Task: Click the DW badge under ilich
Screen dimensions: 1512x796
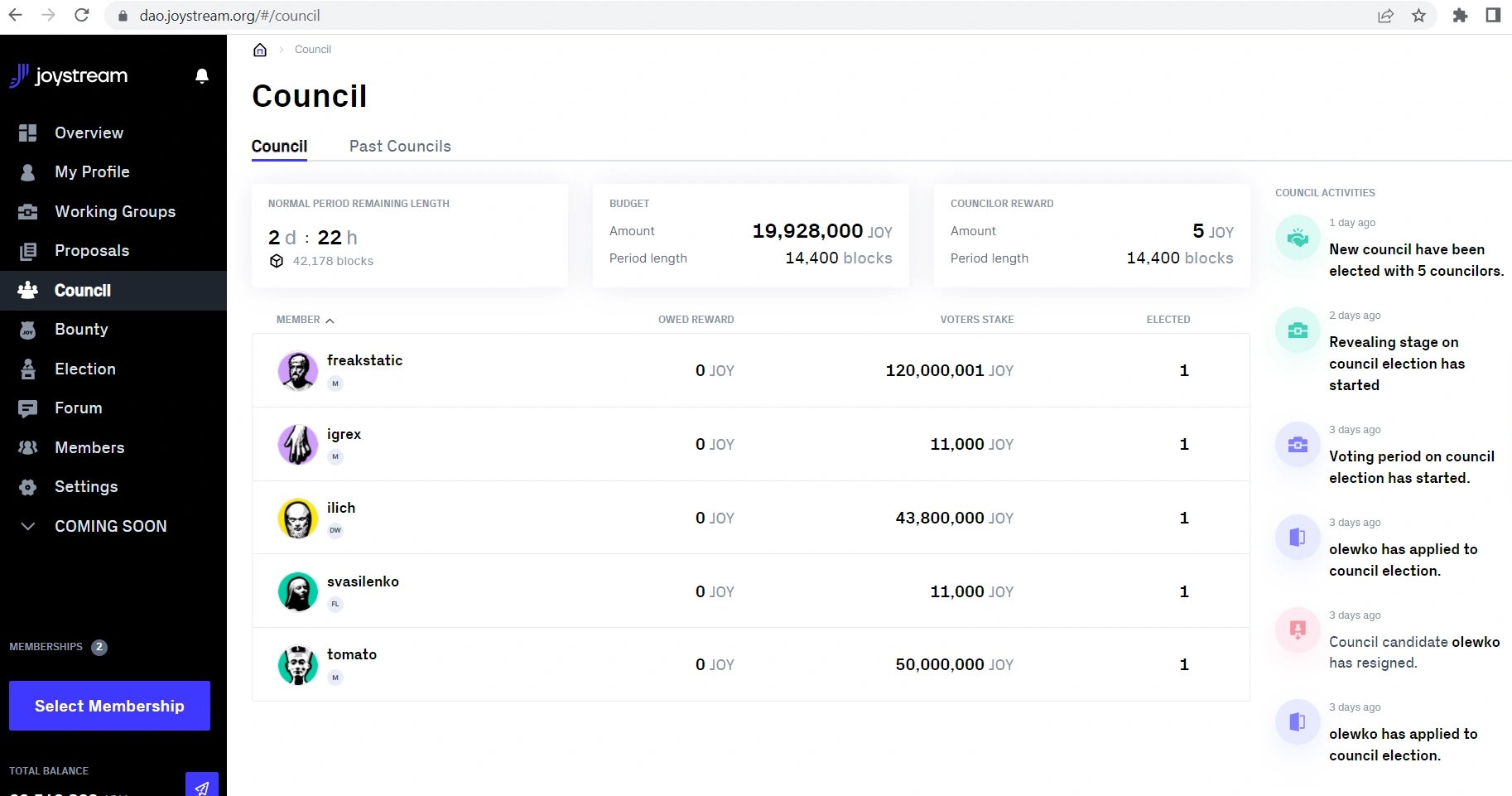Action: pyautogui.click(x=335, y=530)
